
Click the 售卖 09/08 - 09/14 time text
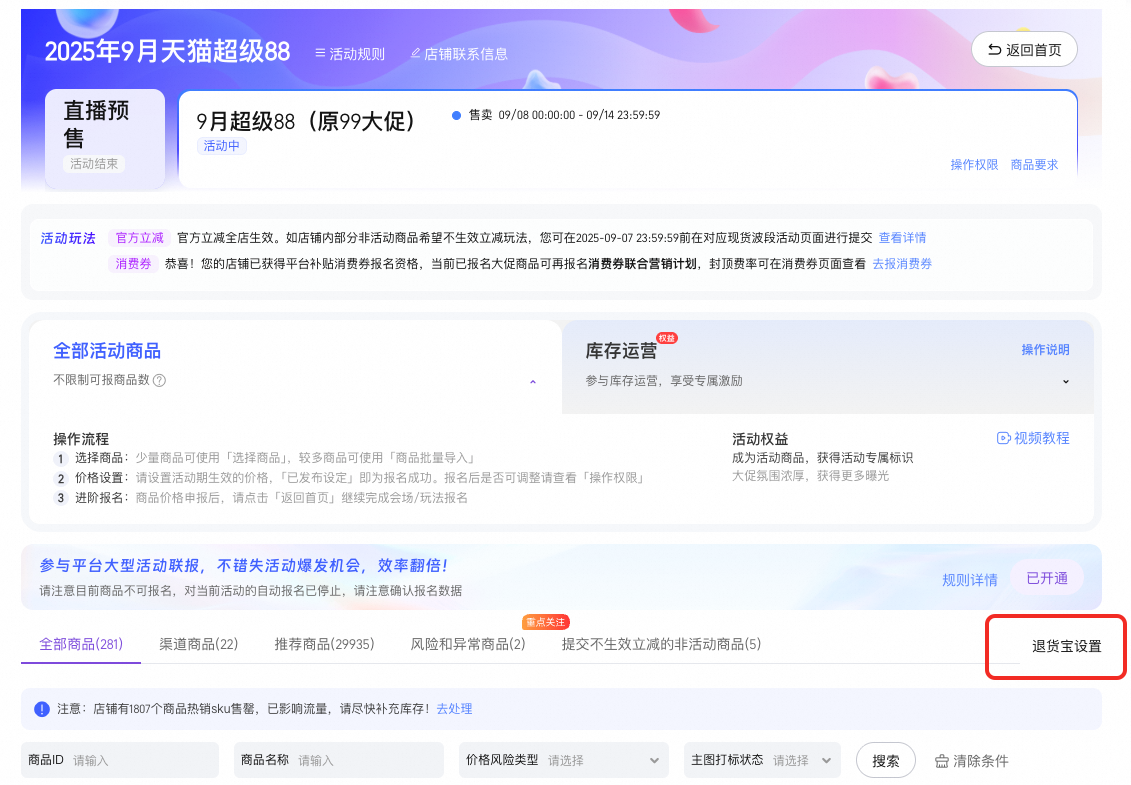pyautogui.click(x=564, y=115)
